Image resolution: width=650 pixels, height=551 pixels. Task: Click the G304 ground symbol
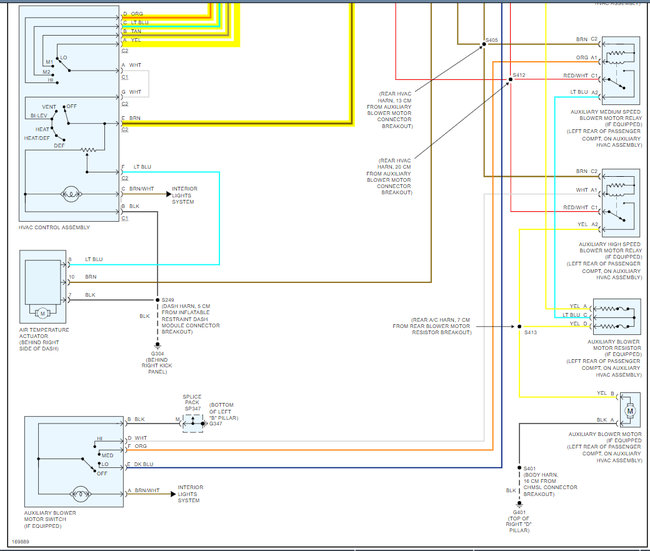pos(158,345)
